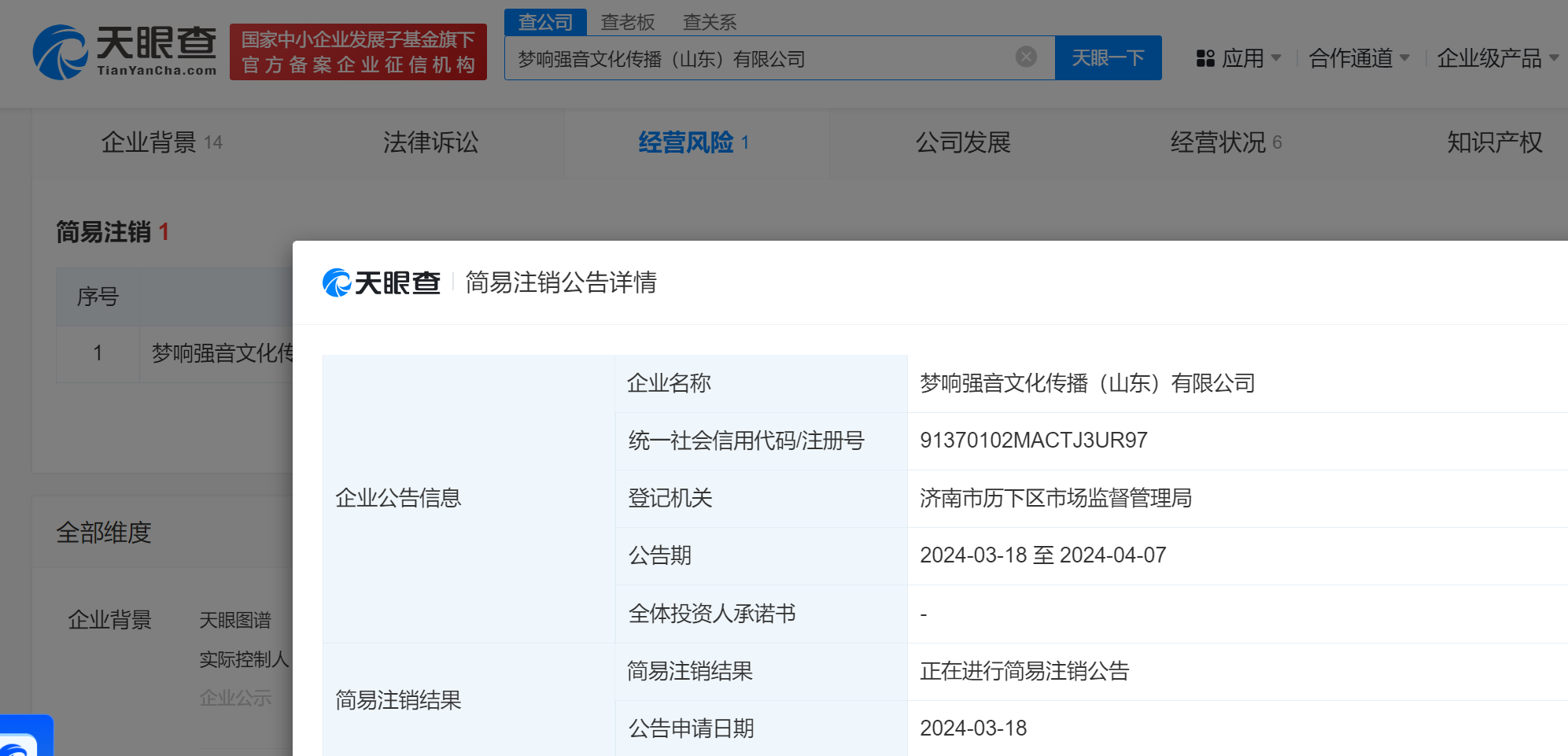This screenshot has height=756, width=1568.
Task: Switch to 查老板 search tab
Action: click(x=627, y=22)
